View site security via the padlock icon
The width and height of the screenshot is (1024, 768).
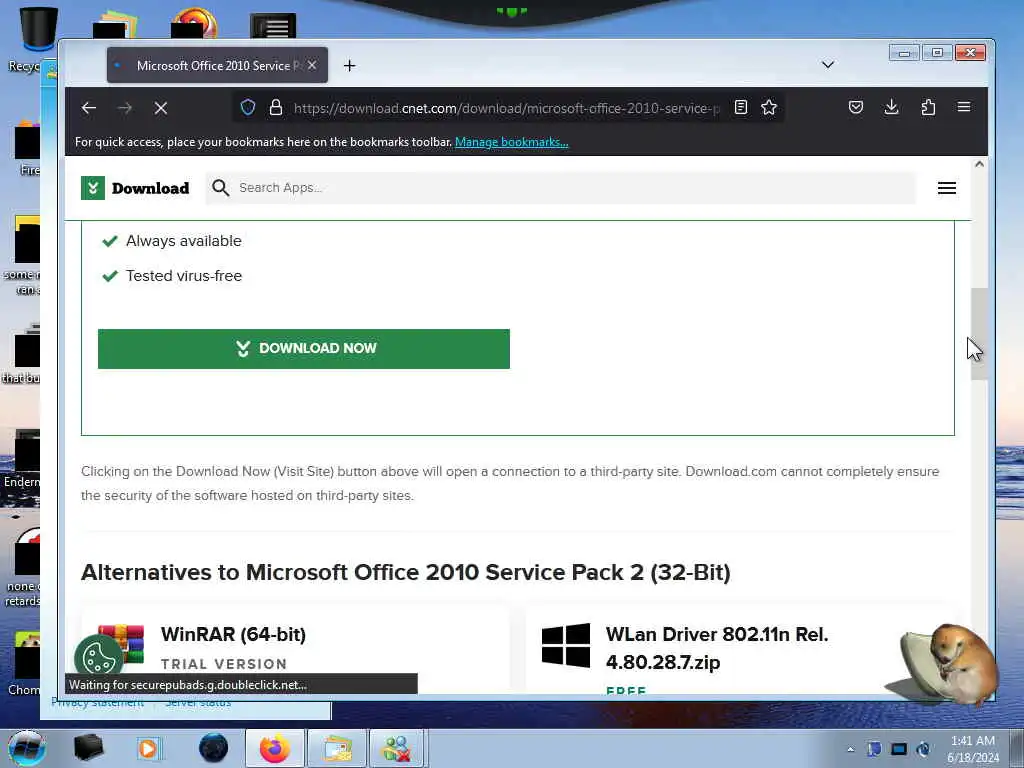click(x=276, y=107)
